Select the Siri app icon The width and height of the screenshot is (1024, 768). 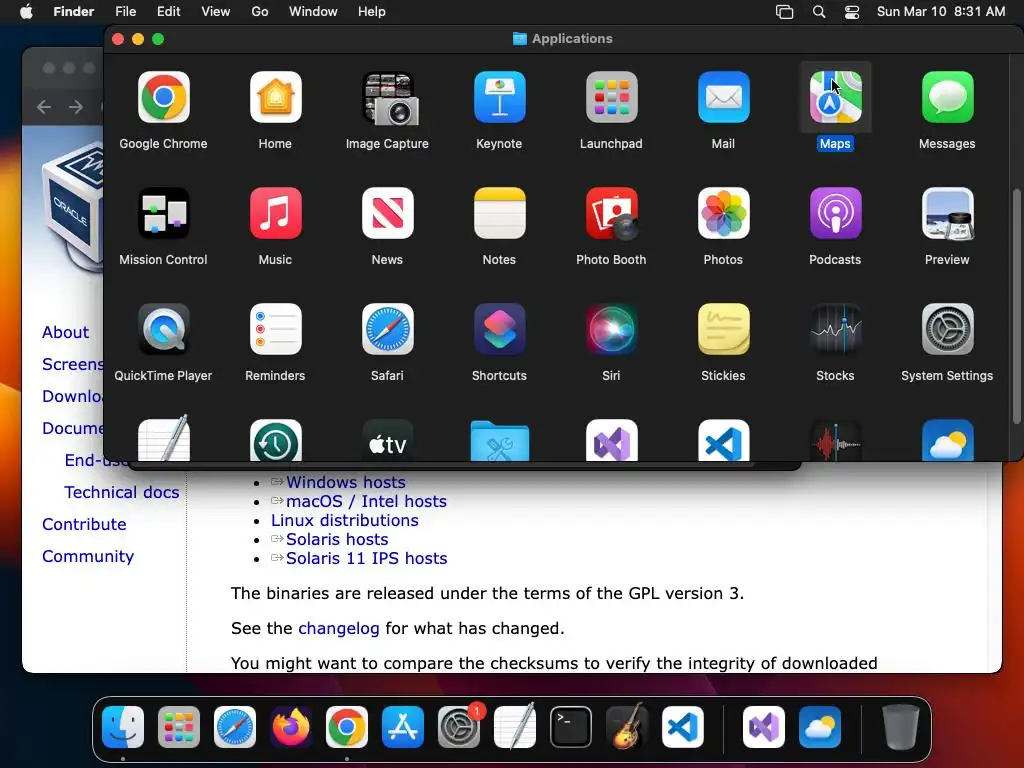(611, 329)
